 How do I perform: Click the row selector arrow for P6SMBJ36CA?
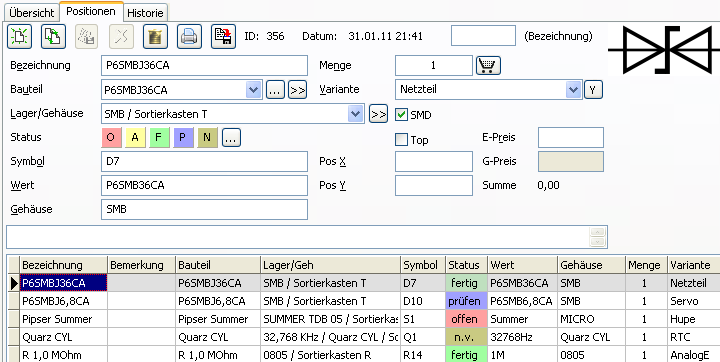(14, 283)
